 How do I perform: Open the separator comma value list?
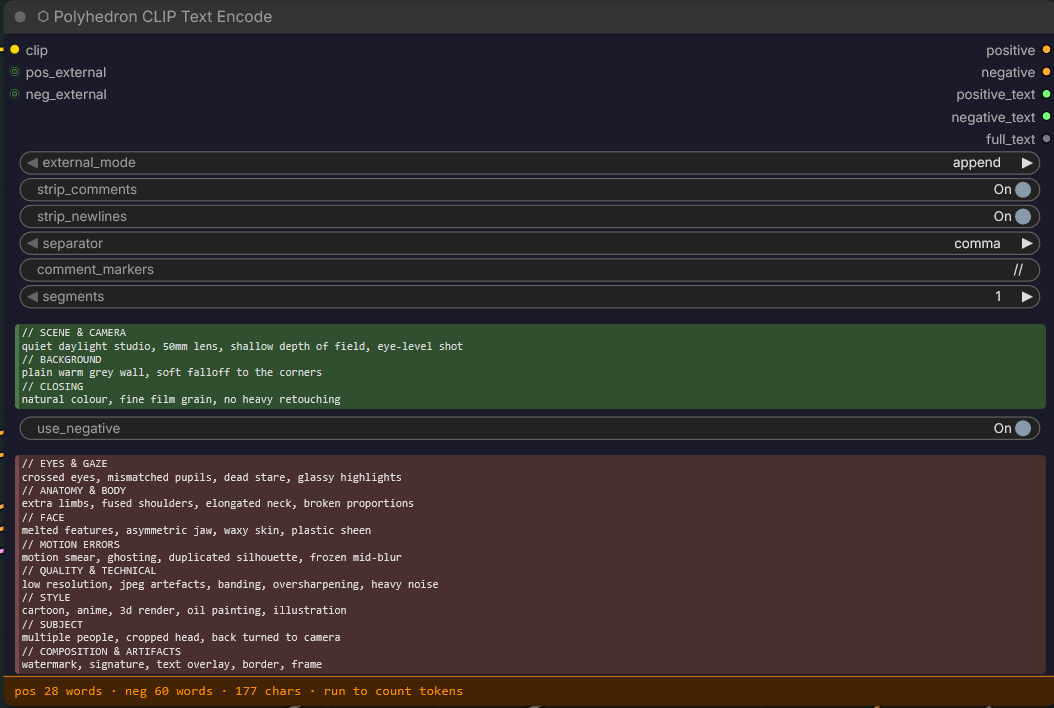pos(977,243)
